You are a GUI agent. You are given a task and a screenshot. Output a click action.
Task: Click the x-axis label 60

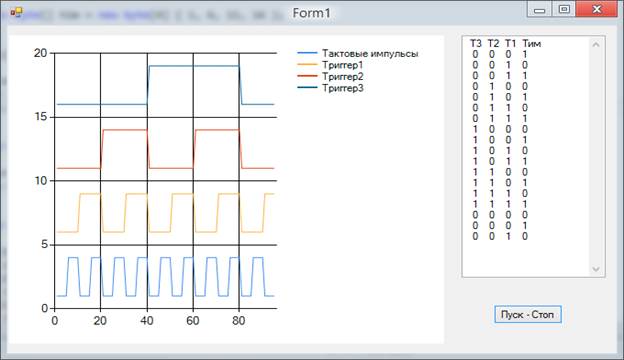(193, 321)
